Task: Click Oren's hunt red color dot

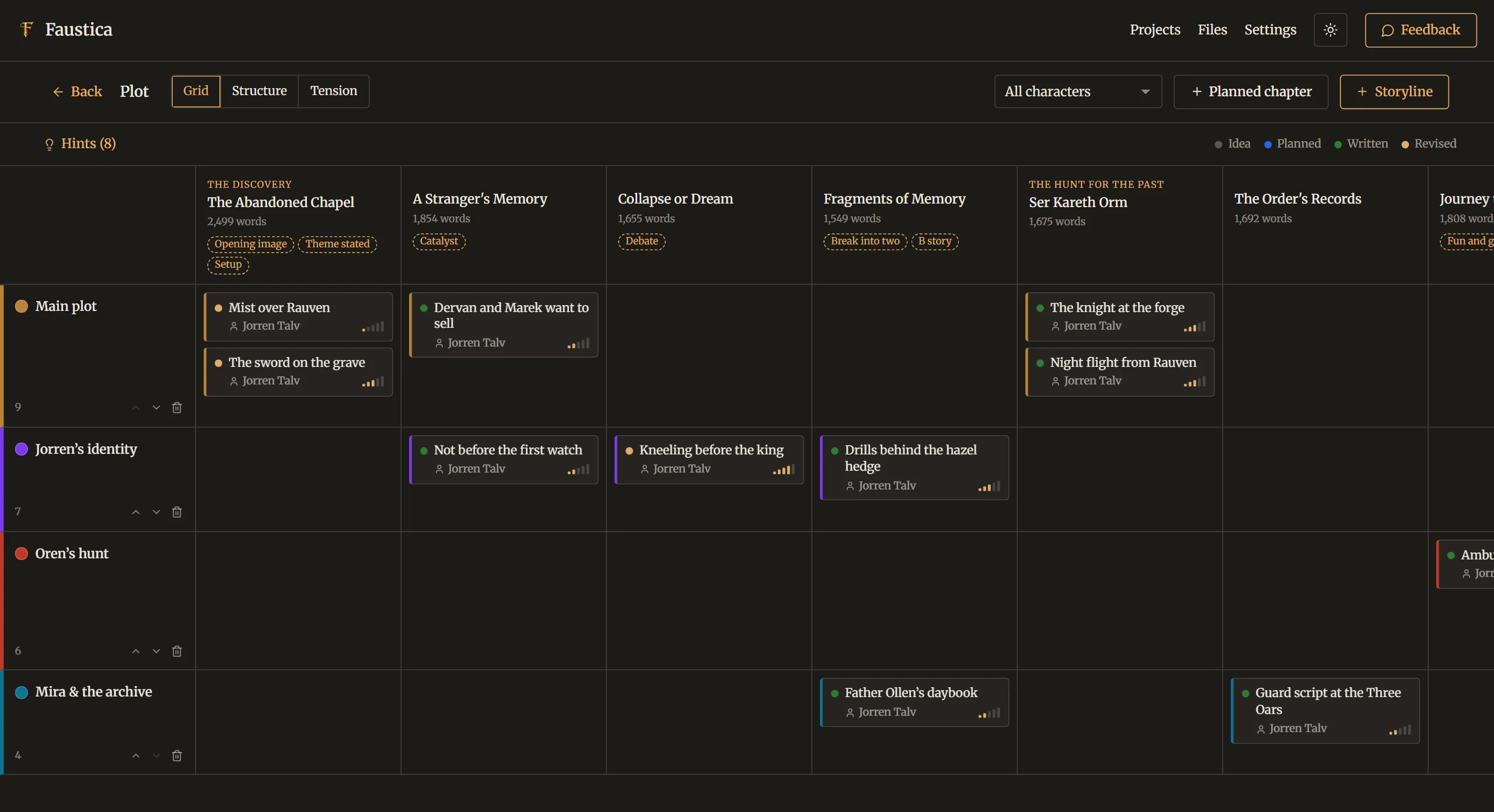Action: (x=22, y=554)
